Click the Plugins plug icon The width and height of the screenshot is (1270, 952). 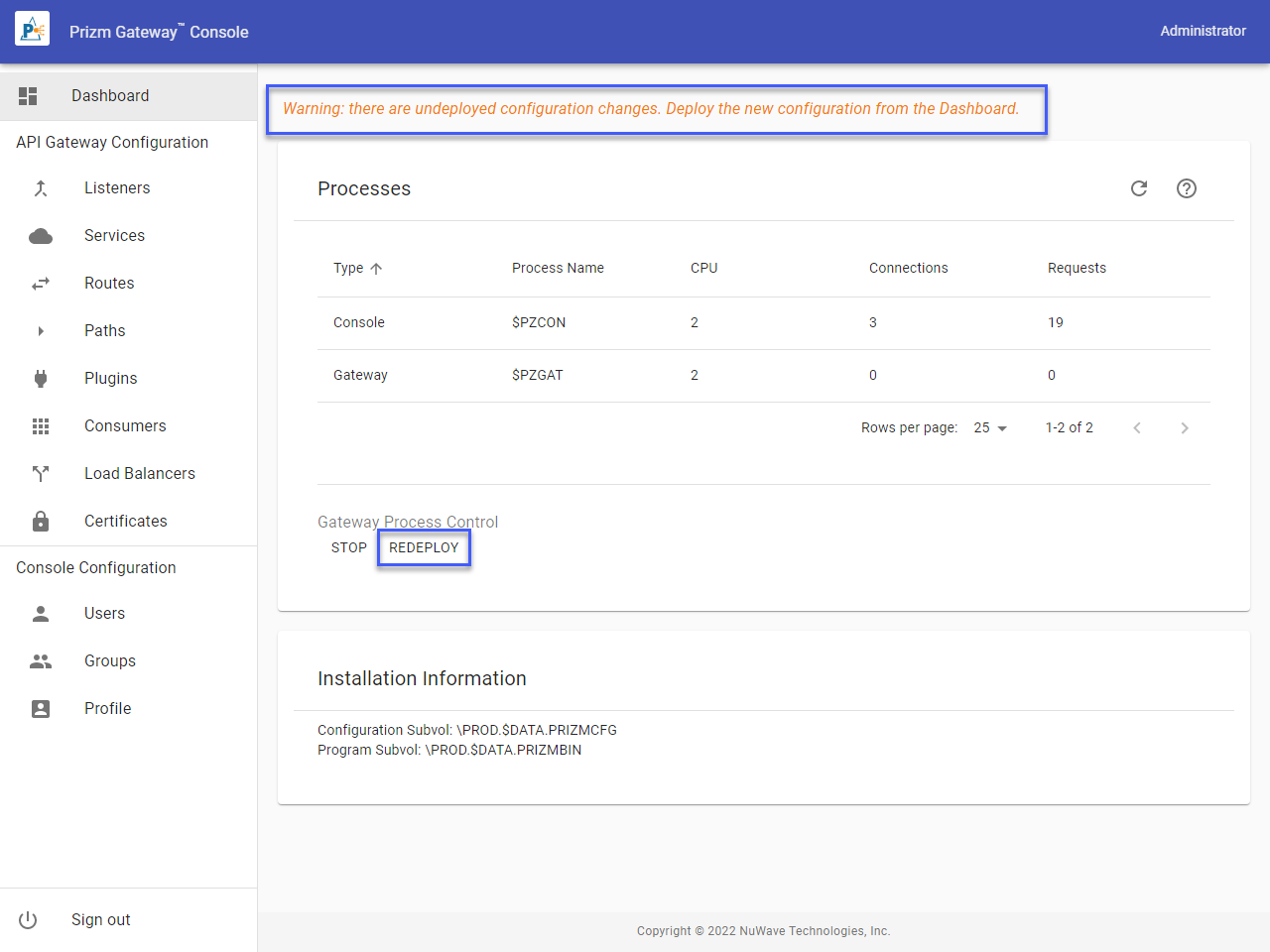[41, 379]
